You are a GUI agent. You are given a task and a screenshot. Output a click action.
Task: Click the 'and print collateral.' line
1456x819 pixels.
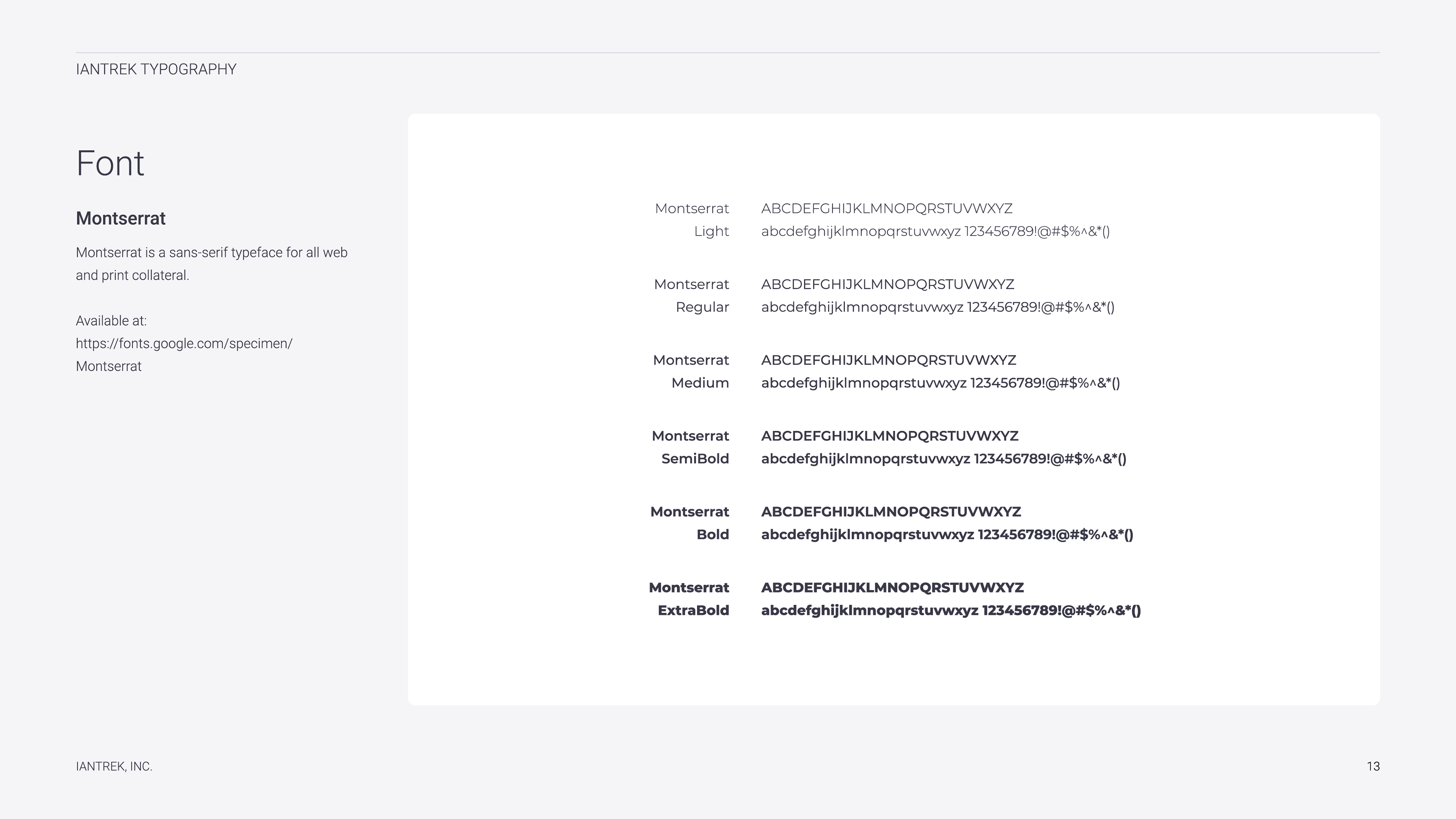(x=132, y=275)
